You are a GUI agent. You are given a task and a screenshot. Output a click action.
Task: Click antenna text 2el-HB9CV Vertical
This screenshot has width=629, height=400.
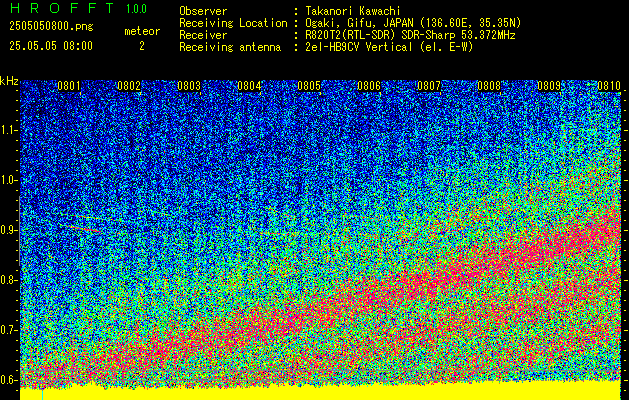click(359, 47)
